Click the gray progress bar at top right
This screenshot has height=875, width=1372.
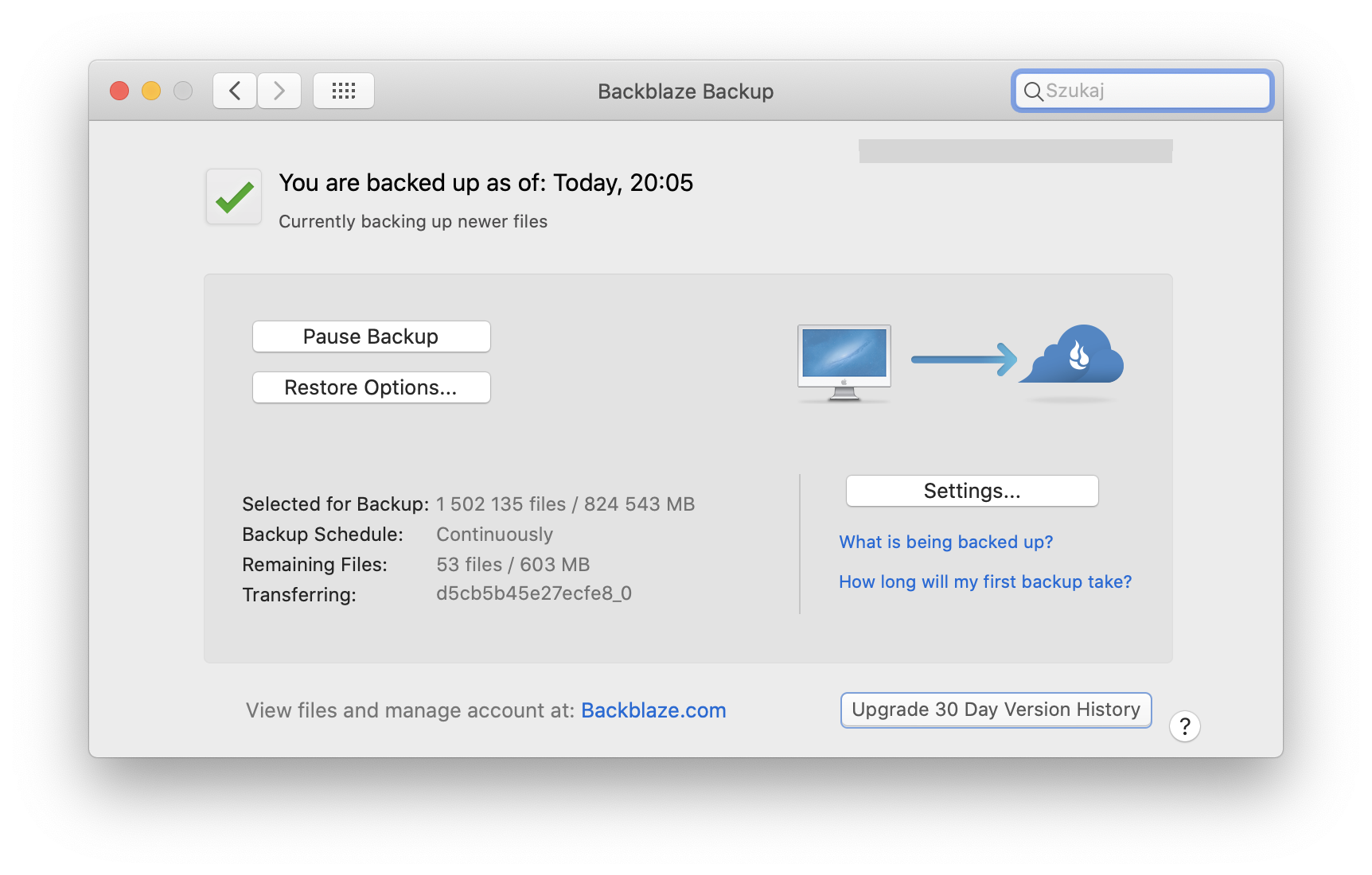pyautogui.click(x=1015, y=150)
